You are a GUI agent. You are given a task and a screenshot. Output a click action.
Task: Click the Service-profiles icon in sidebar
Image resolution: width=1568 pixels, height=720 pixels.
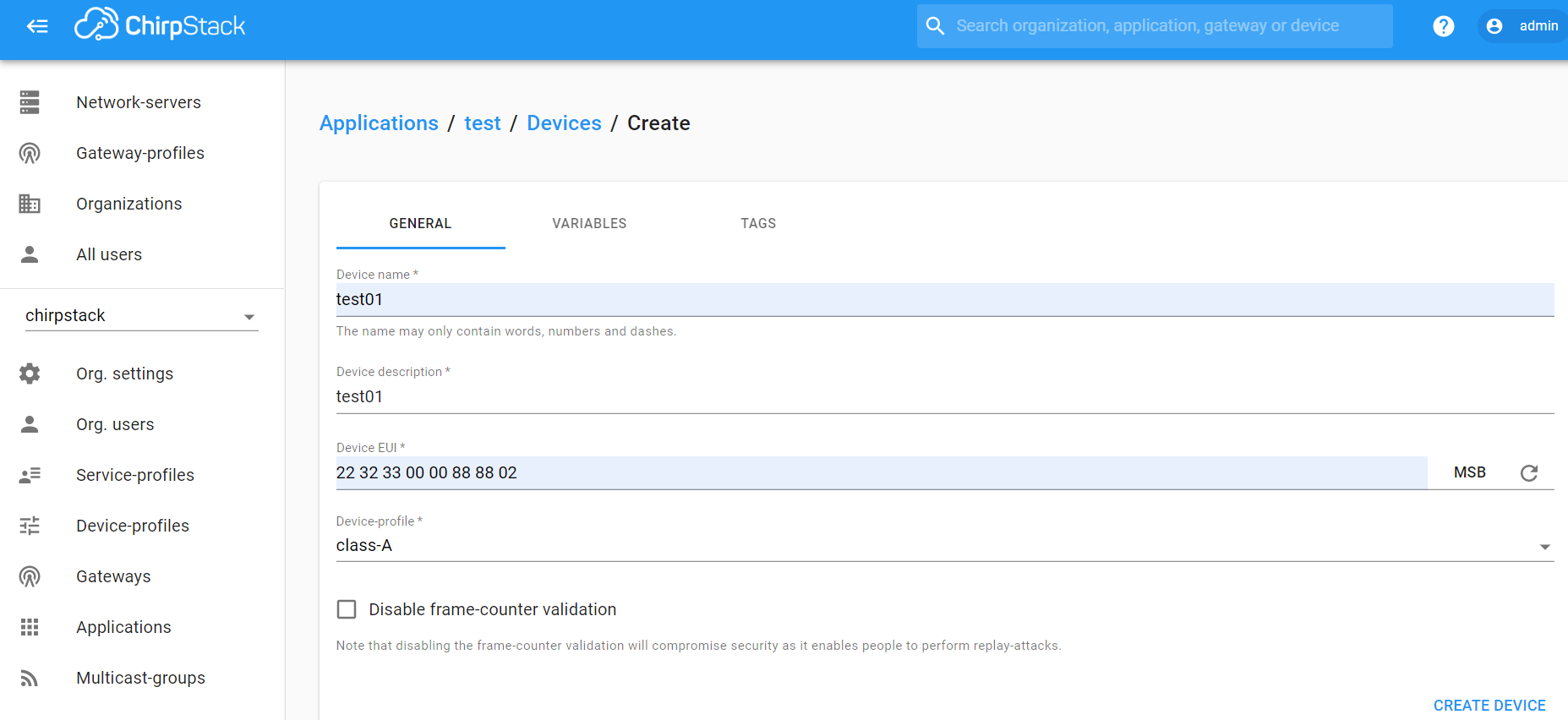tap(30, 475)
